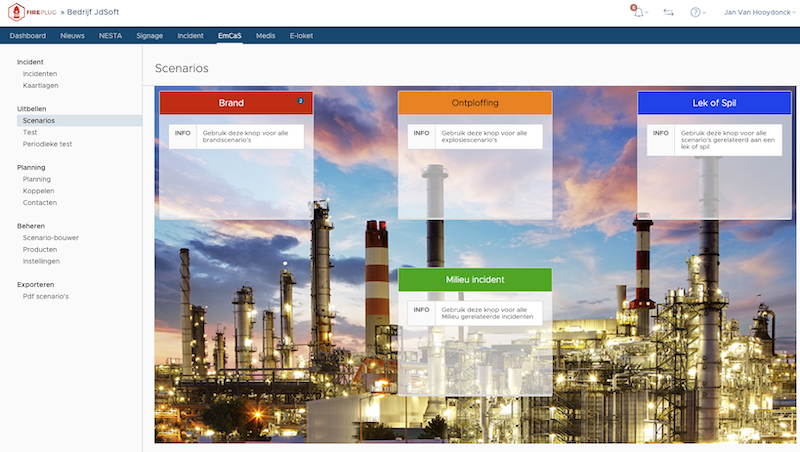This screenshot has width=800, height=452.
Task: Click the badge count on Brand card
Action: click(x=300, y=100)
